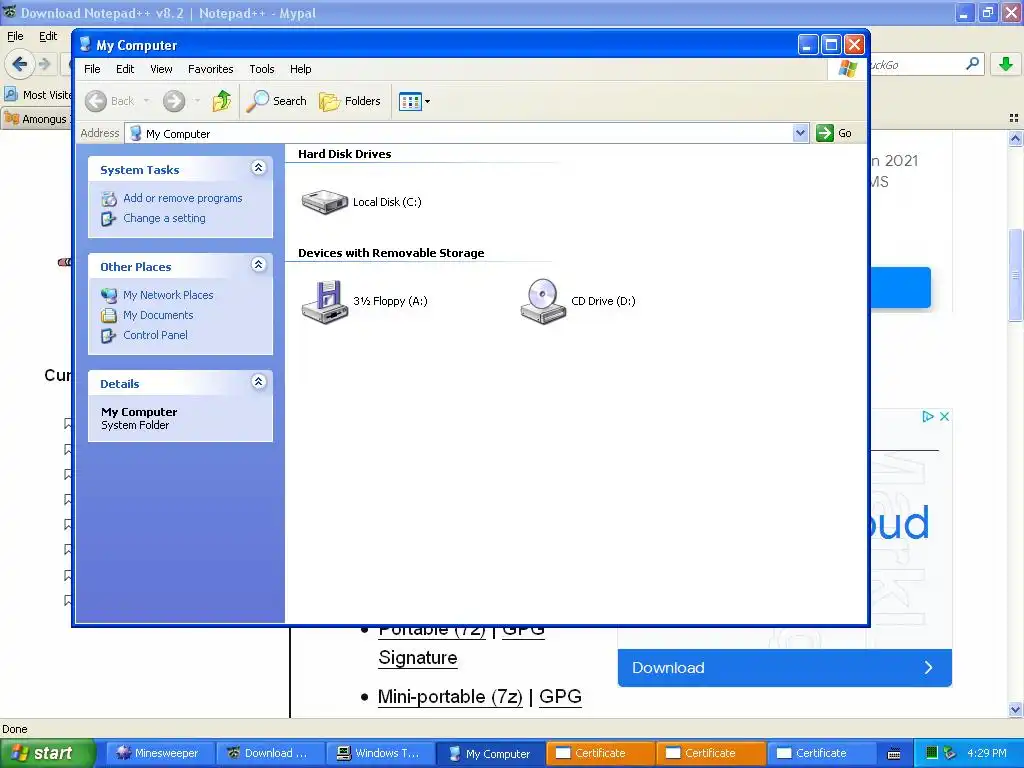1024x768 pixels.
Task: Open the View menu
Action: [161, 69]
